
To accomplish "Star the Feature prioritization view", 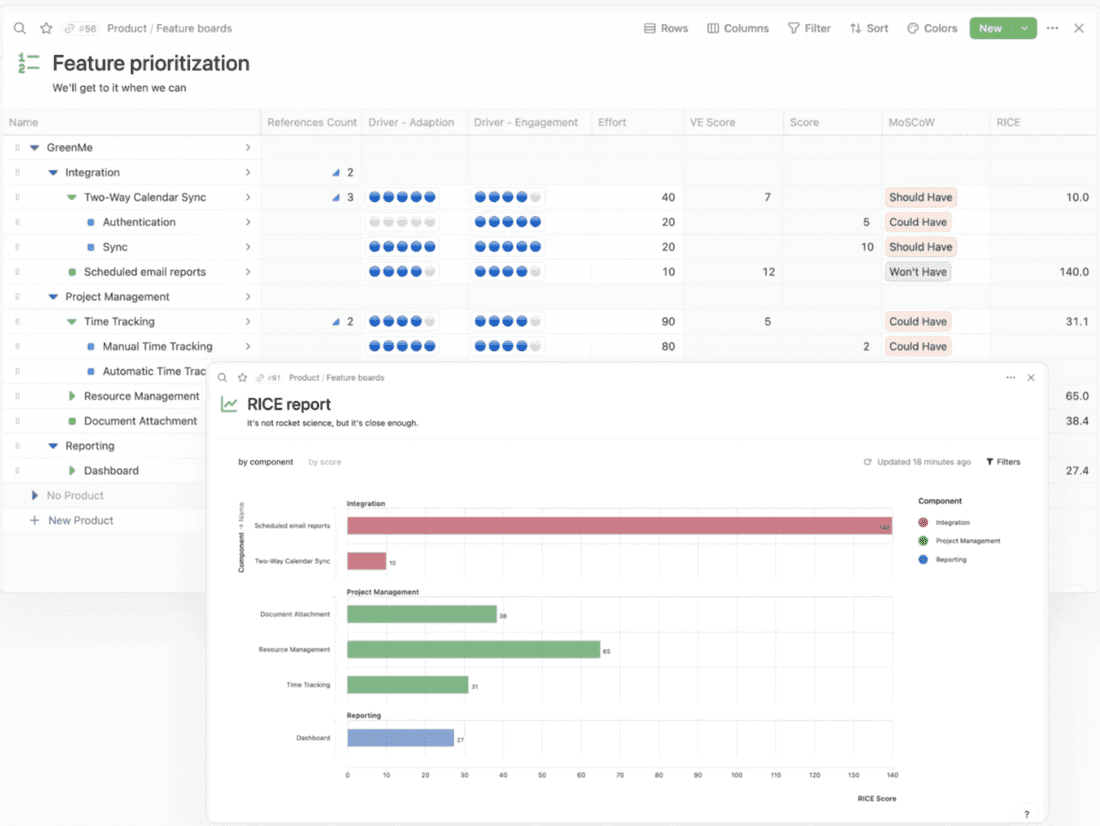I will click(46, 28).
